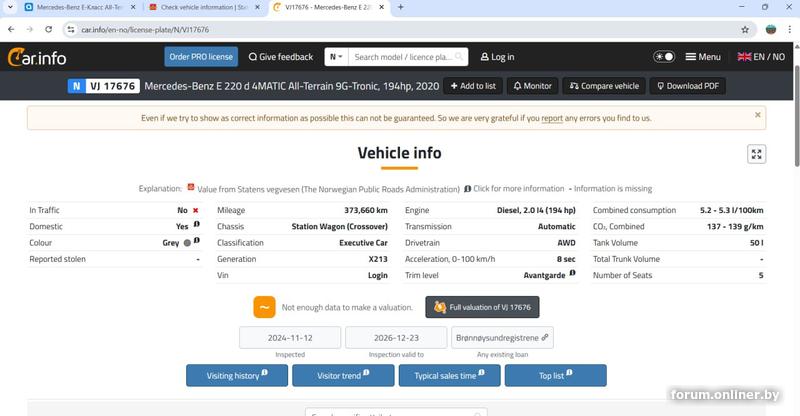Click the magnifier icon in search box
This screenshot has height=416, width=800.
click(459, 56)
